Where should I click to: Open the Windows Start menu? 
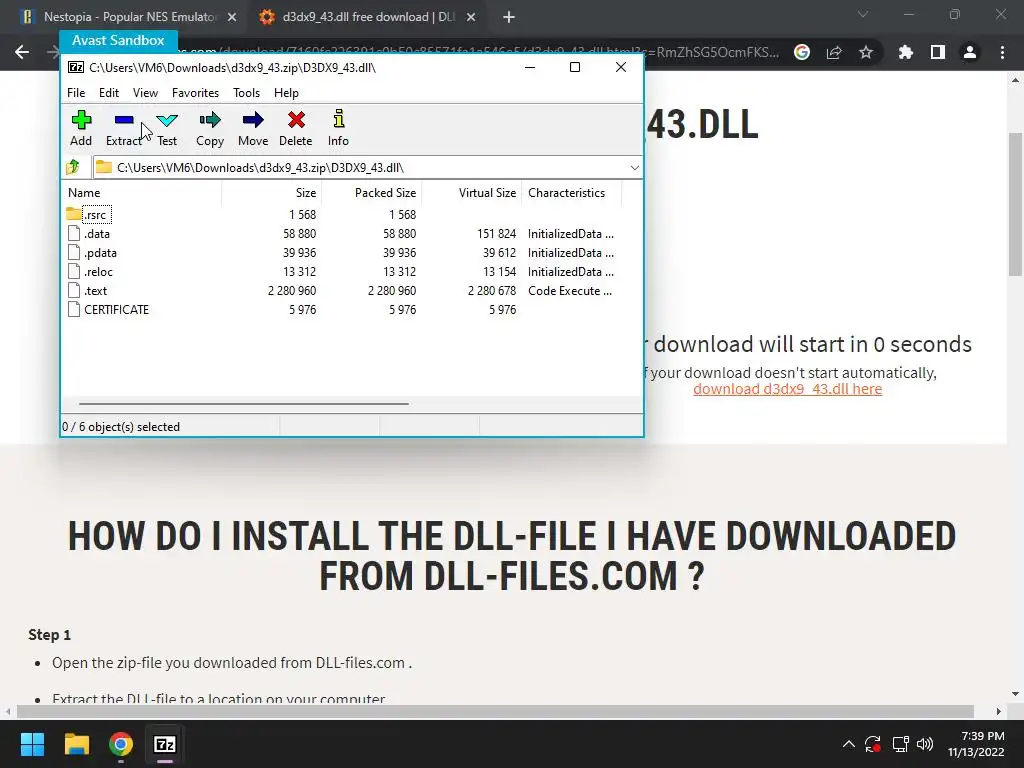pyautogui.click(x=32, y=744)
